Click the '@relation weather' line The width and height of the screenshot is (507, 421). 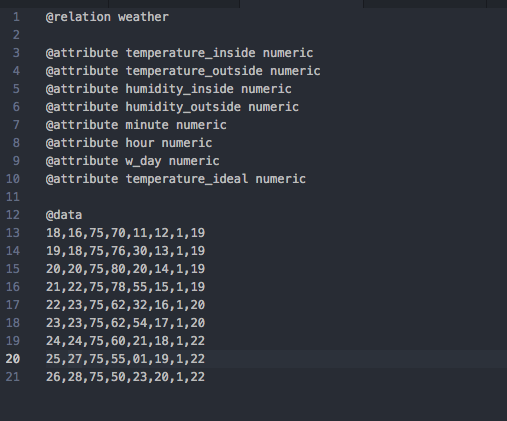[107, 17]
